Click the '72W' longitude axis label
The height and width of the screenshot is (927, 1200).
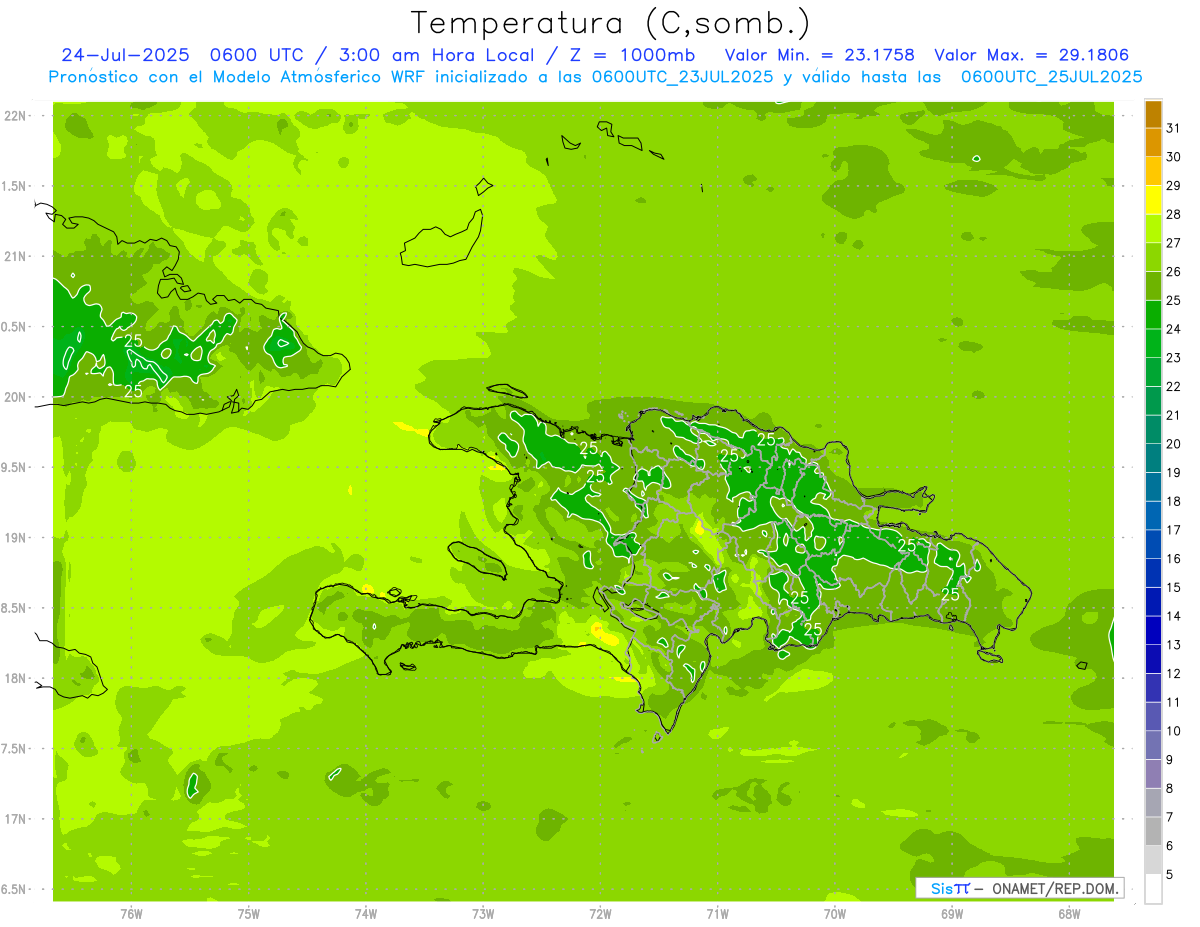point(600,914)
